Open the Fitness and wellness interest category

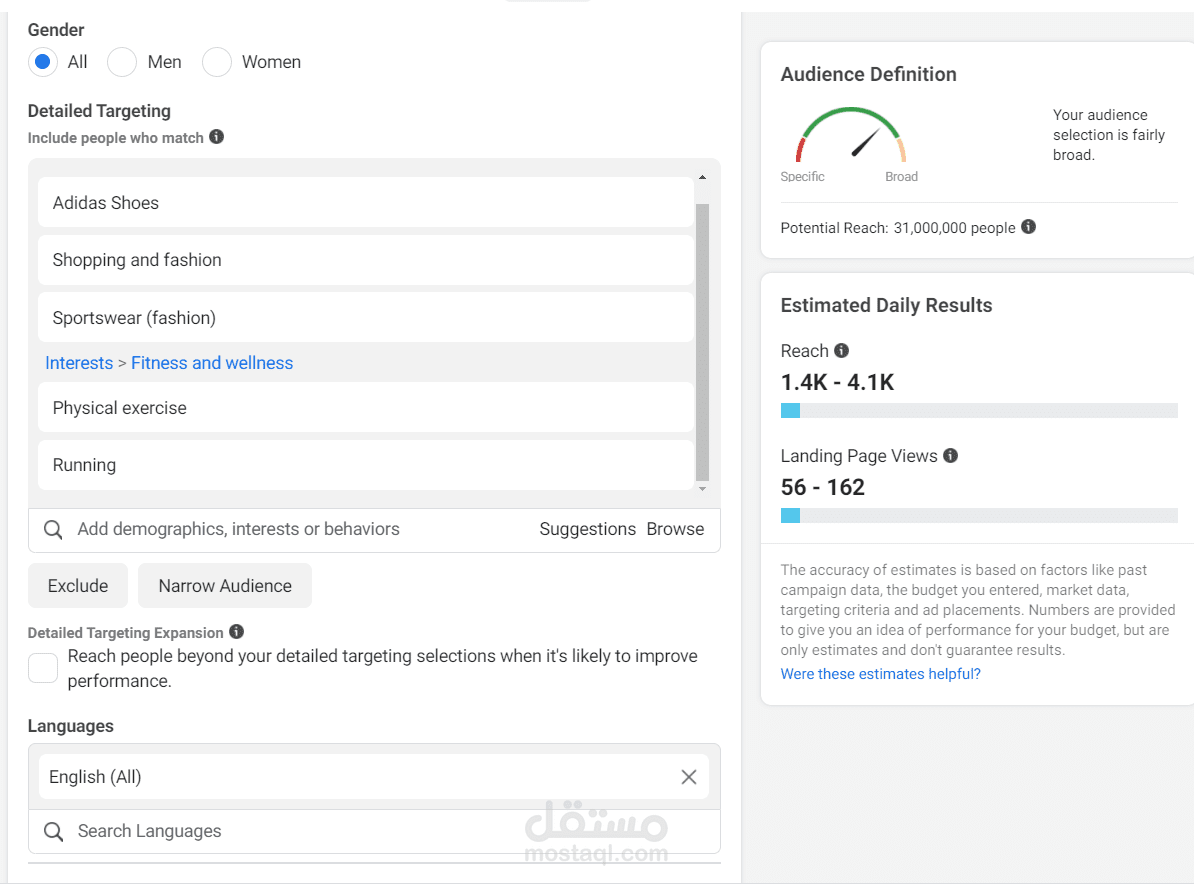coord(212,363)
